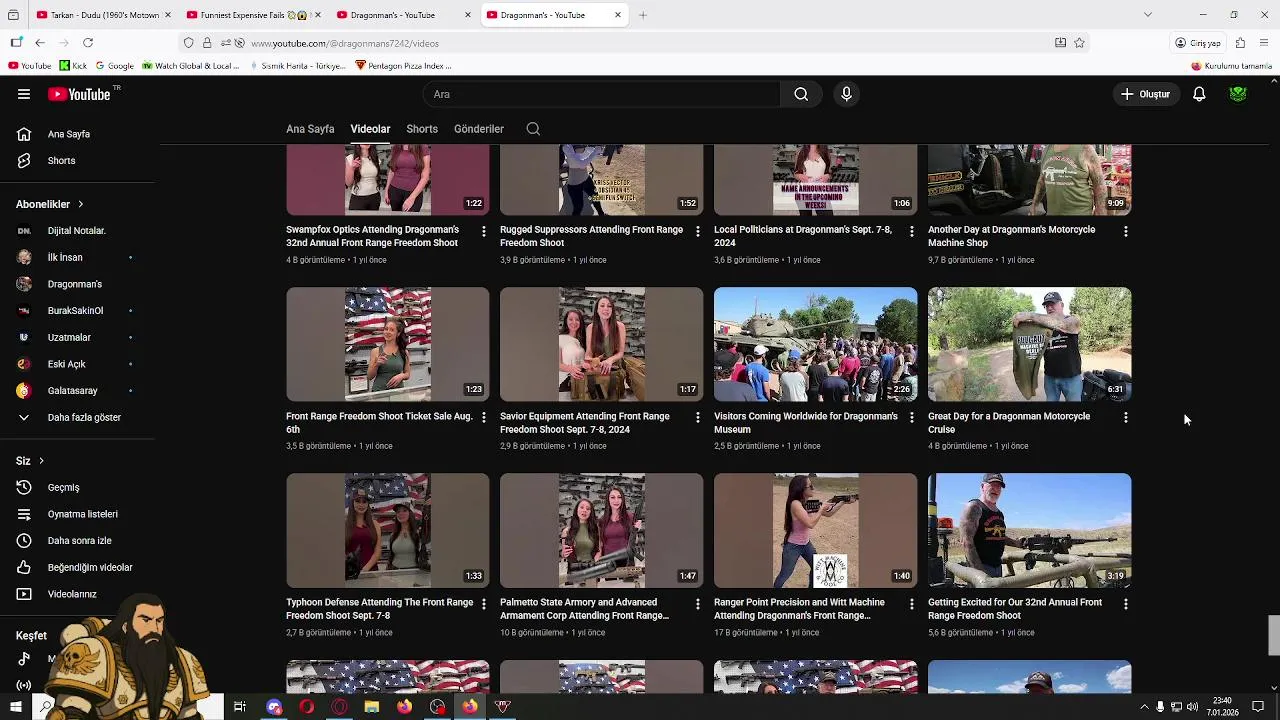Image resolution: width=1280 pixels, height=720 pixels.
Task: Open the notifications bell
Action: pos(1199,94)
